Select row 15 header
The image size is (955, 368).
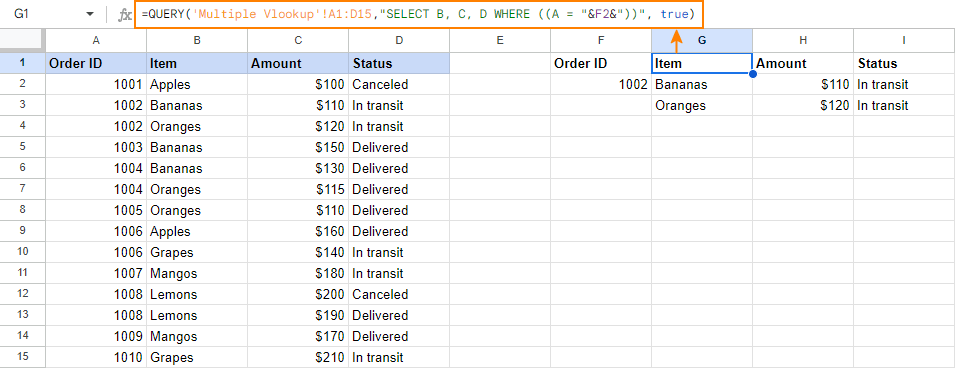[23, 357]
